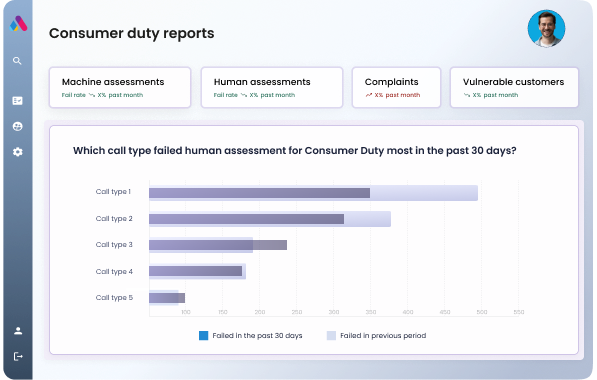Screen dimensions: 597x380
Task: Toggle 'Failed in previous period' legend swatch
Action: click(331, 335)
